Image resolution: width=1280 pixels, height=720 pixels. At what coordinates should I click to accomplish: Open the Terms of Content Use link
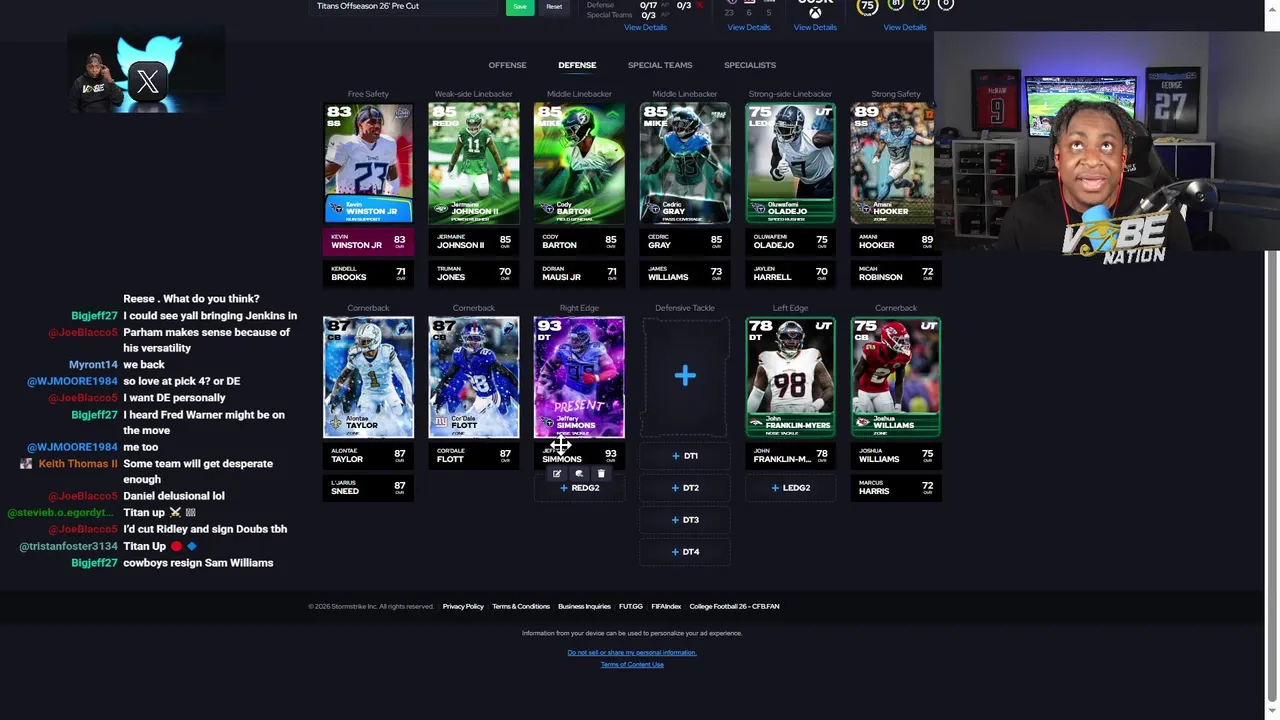(x=632, y=665)
